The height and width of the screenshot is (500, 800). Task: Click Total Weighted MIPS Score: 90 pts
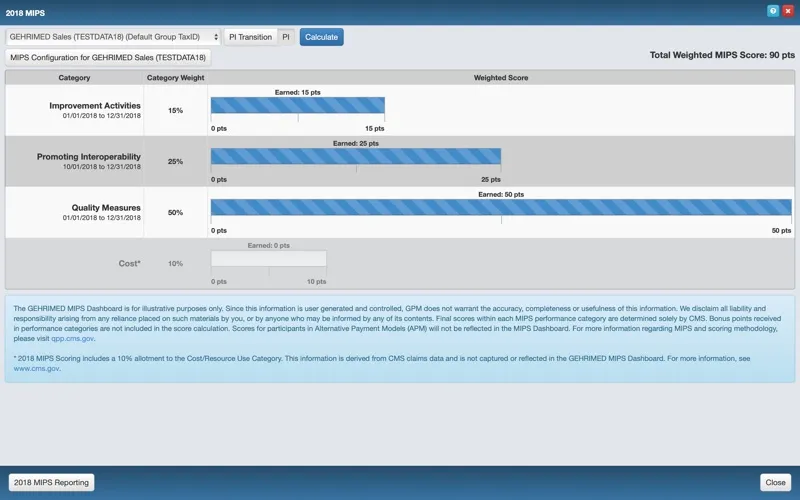click(722, 55)
